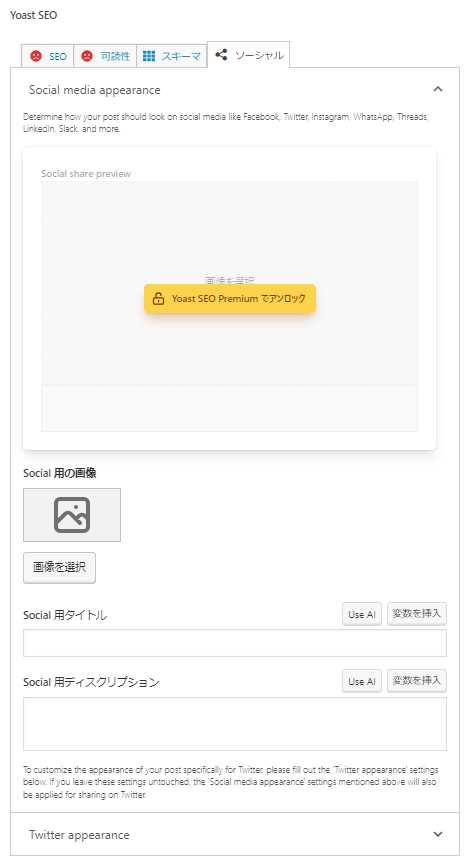Image resolution: width=468 pixels, height=866 pixels.
Task: Open the SEO tab
Action: tap(48, 56)
